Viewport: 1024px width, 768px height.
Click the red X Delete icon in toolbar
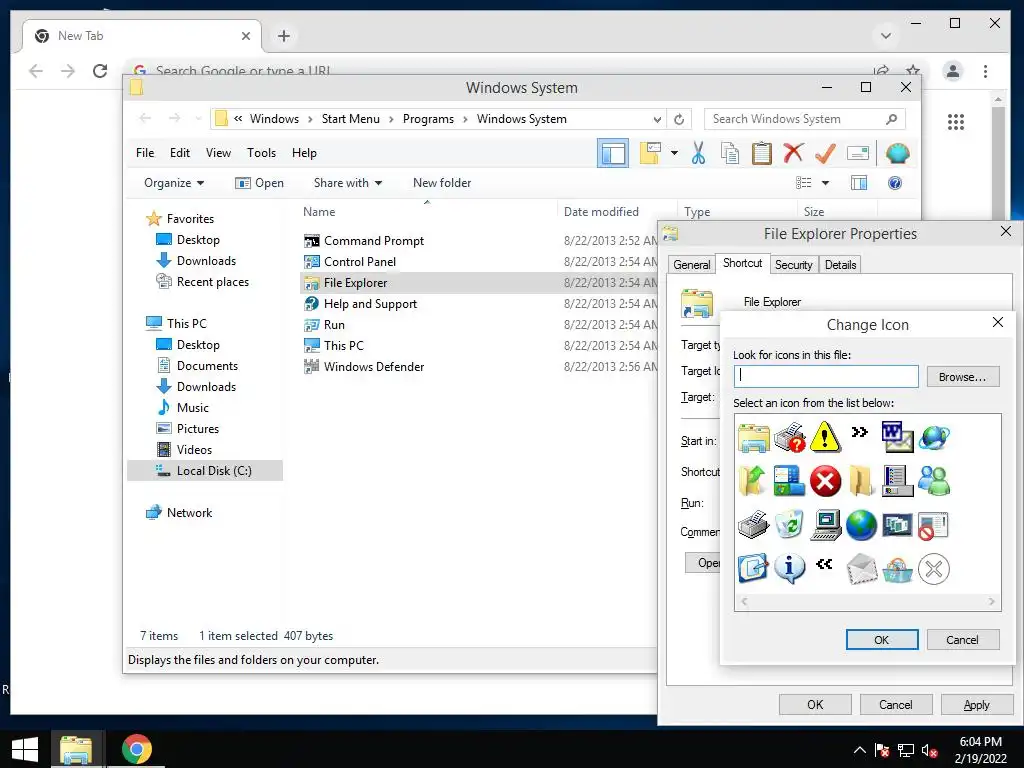[x=793, y=153]
